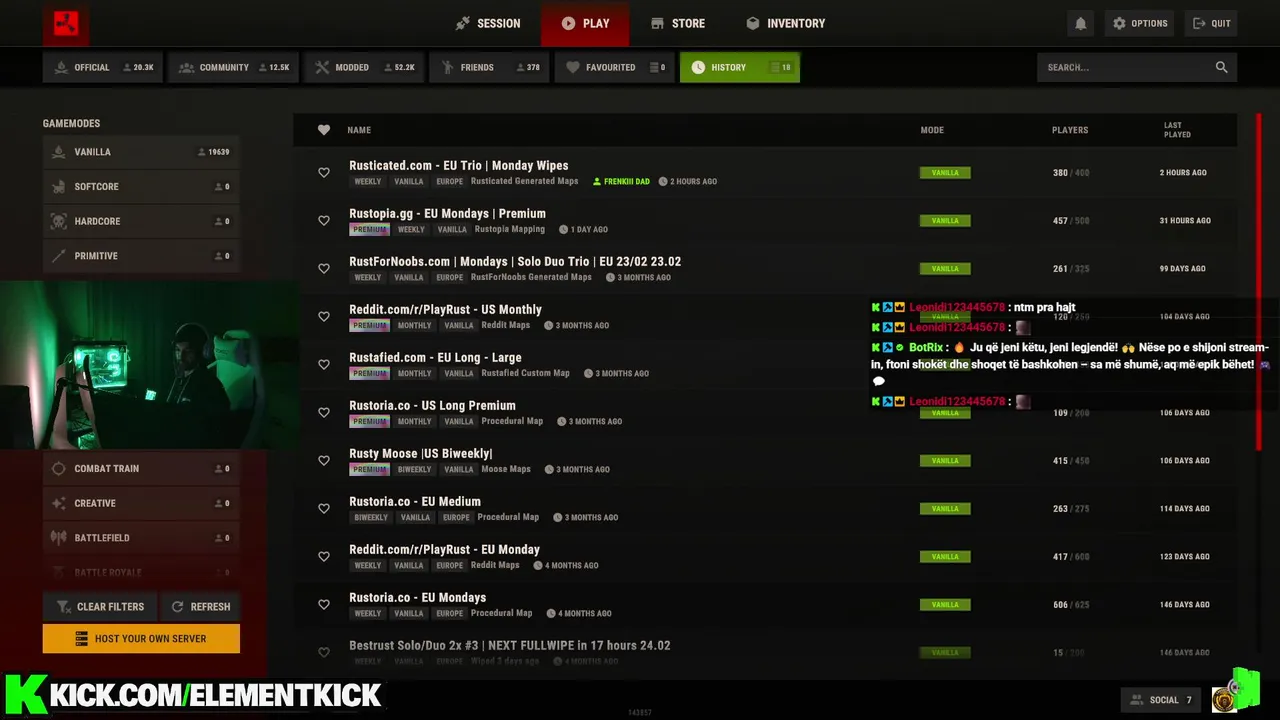Clear all server filters
1280x720 pixels.
99,606
